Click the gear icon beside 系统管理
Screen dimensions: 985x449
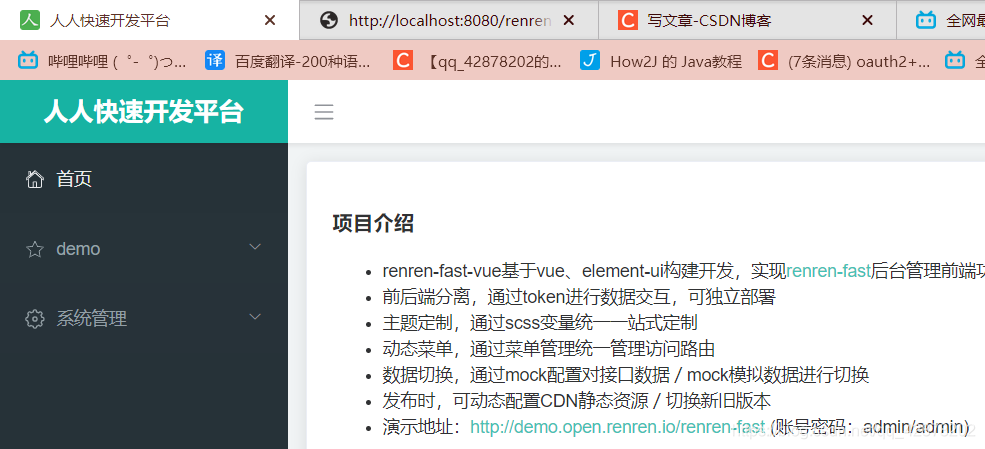click(x=35, y=319)
